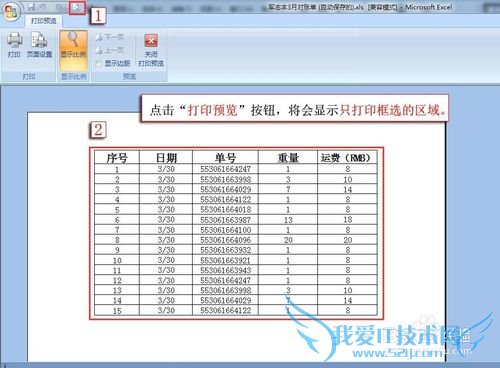
Task: Click the 序号 header cell
Action: (117, 157)
